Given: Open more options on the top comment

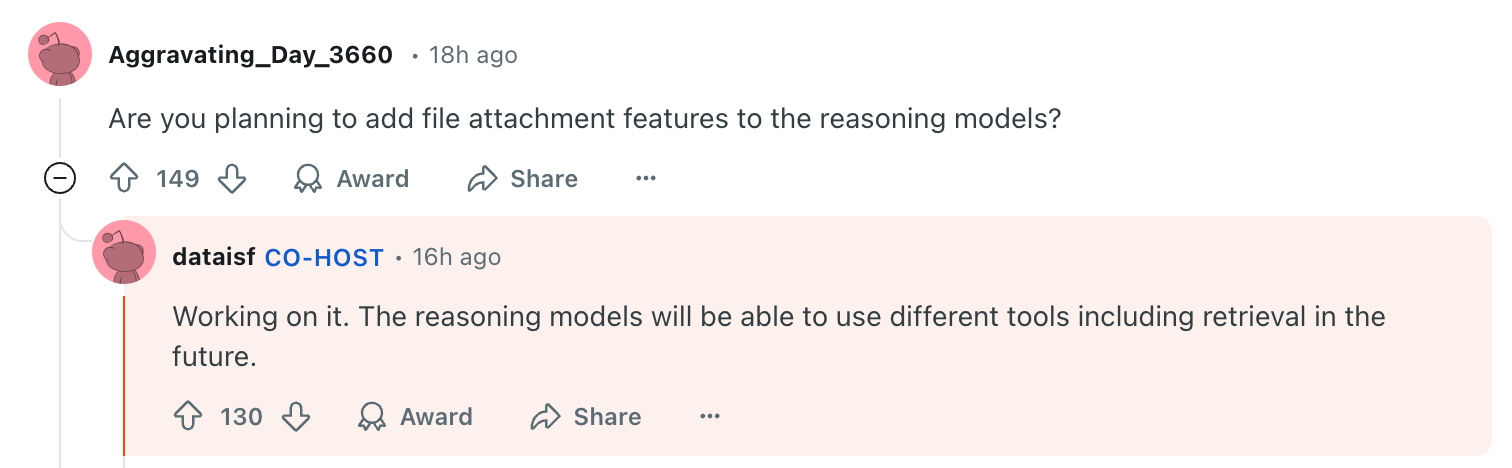Looking at the screenshot, I should click(x=646, y=179).
